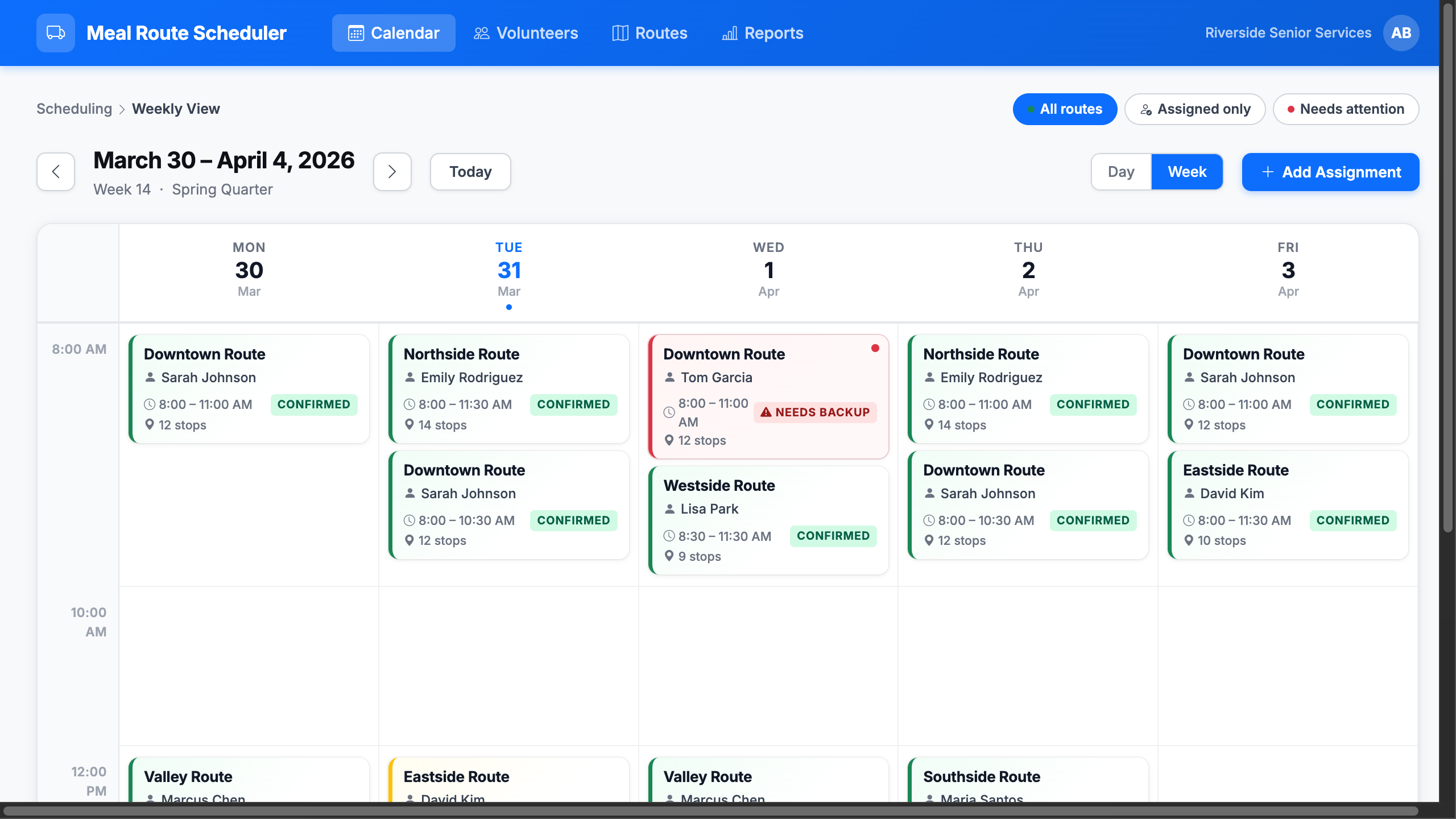Click the person icon beside Tom Garcia

(670, 377)
